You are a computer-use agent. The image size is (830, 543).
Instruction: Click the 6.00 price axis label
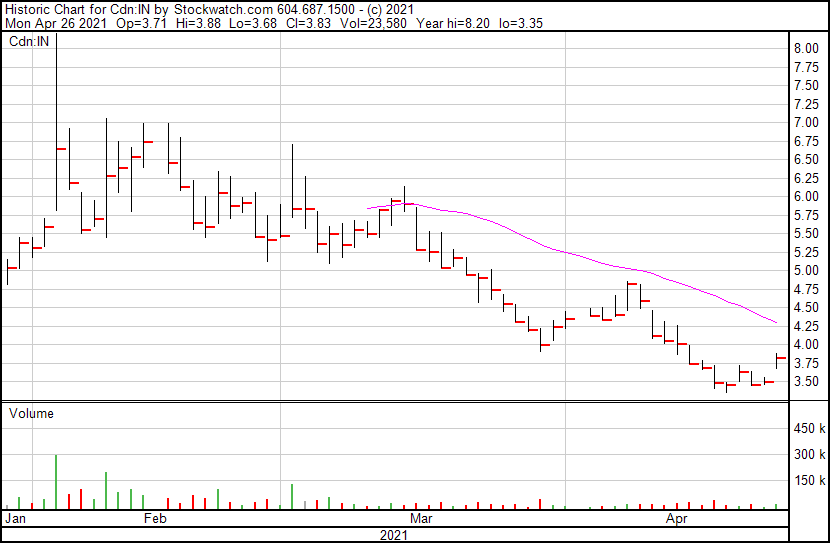806,197
